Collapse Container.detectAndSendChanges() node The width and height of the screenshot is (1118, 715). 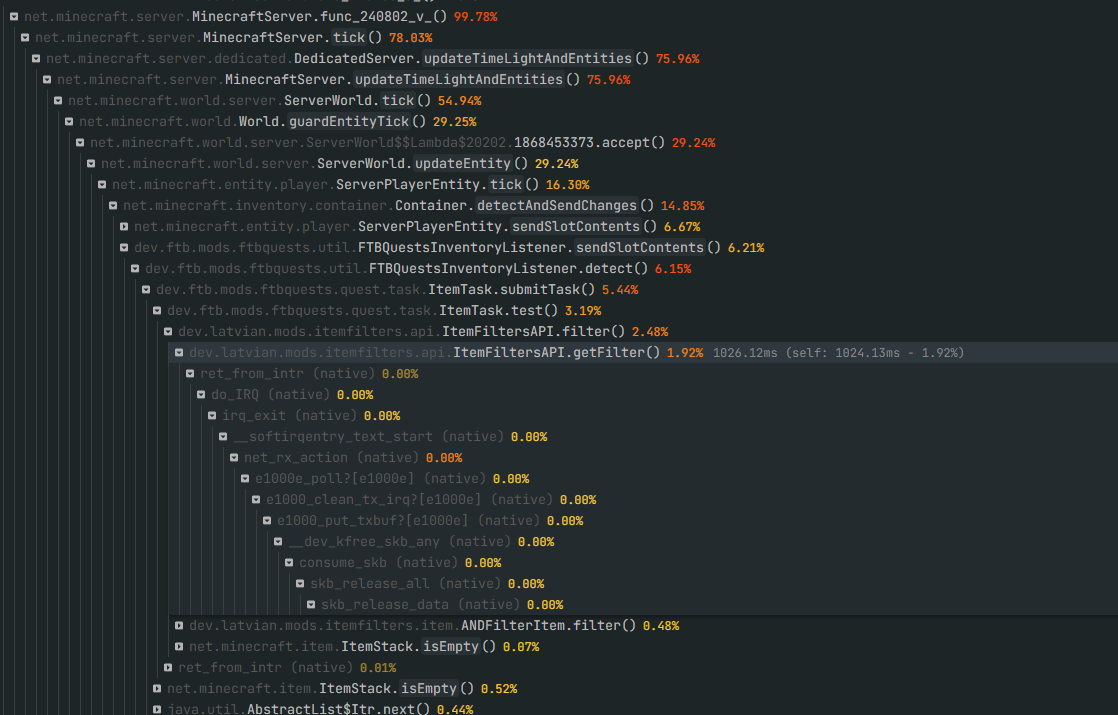click(x=113, y=205)
